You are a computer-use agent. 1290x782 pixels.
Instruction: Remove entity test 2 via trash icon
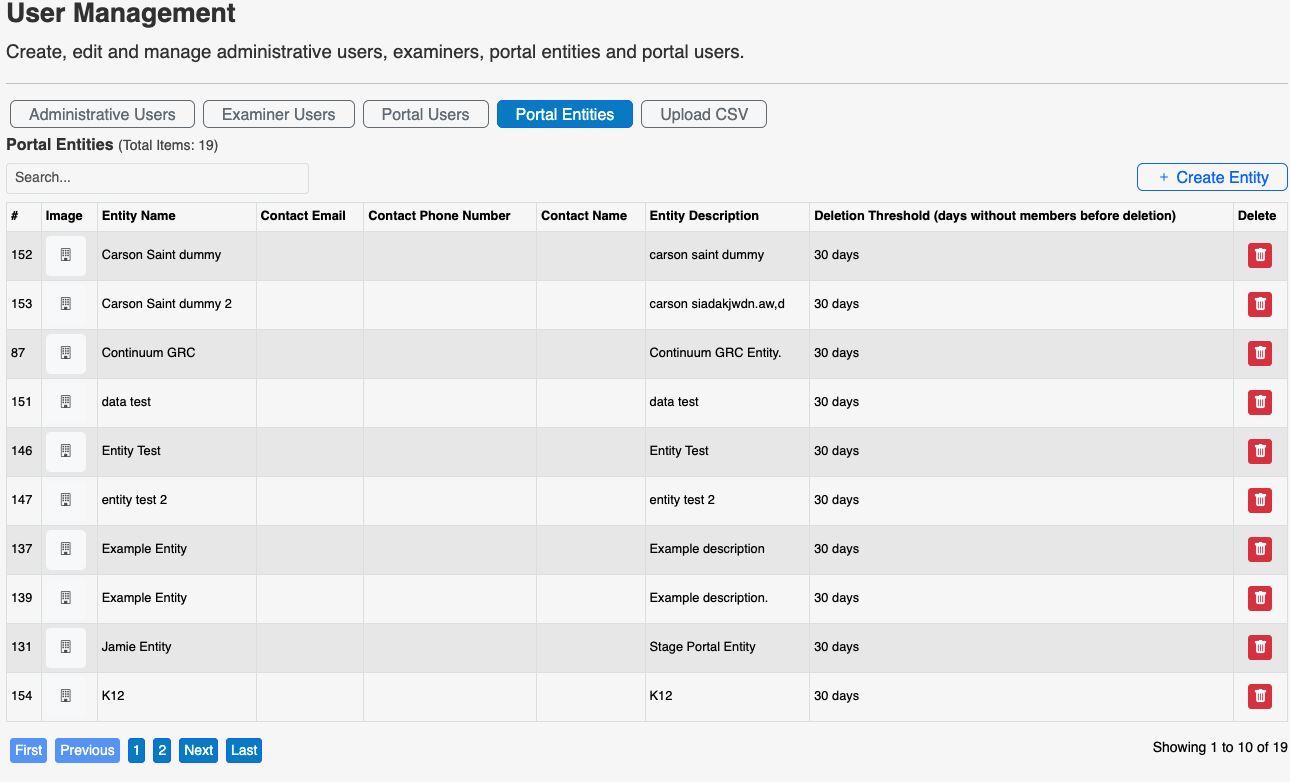pyautogui.click(x=1260, y=500)
